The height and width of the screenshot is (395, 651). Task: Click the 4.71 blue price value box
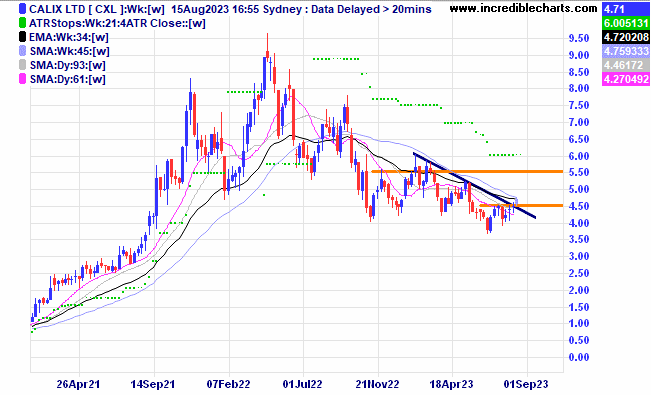click(x=626, y=9)
